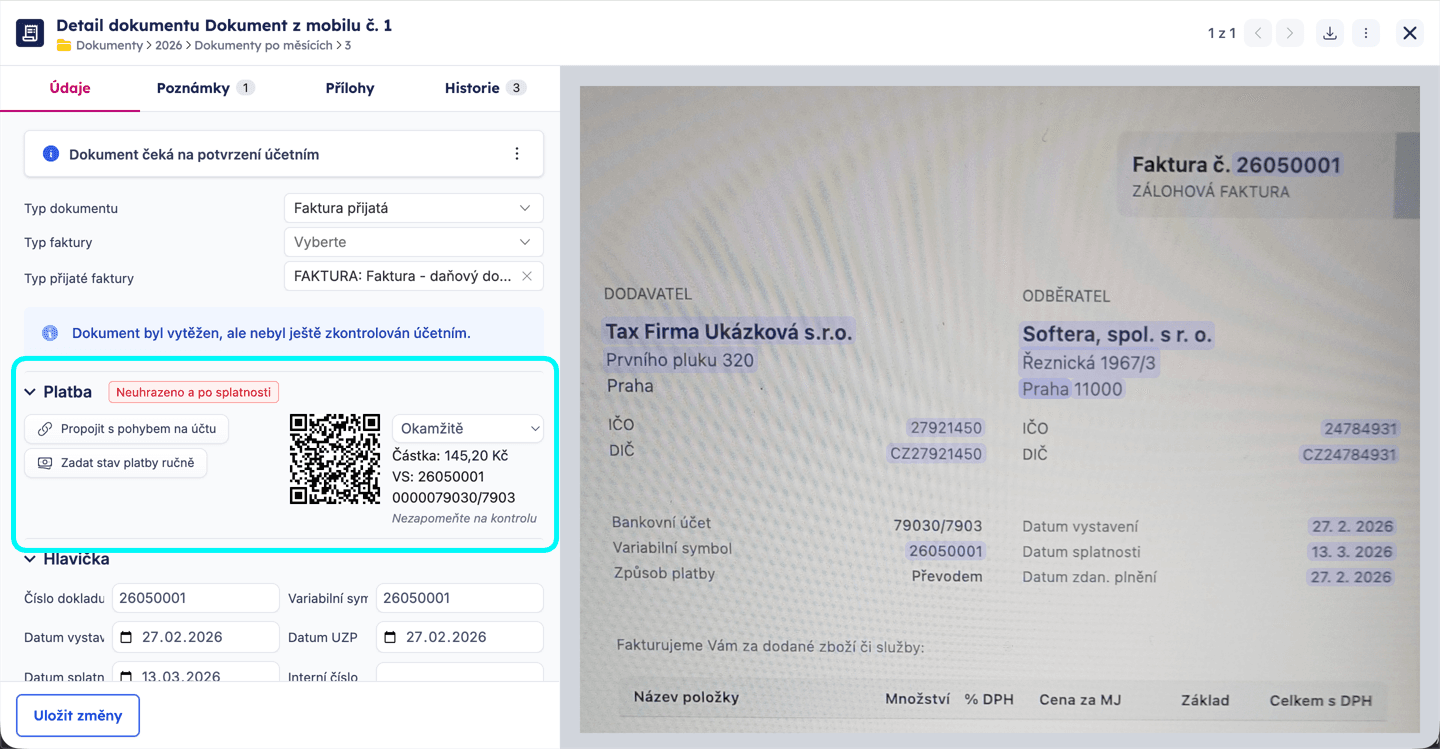The width and height of the screenshot is (1440, 749).
Task: Click calendar icon in Datum vystavení field
Action: (127, 637)
